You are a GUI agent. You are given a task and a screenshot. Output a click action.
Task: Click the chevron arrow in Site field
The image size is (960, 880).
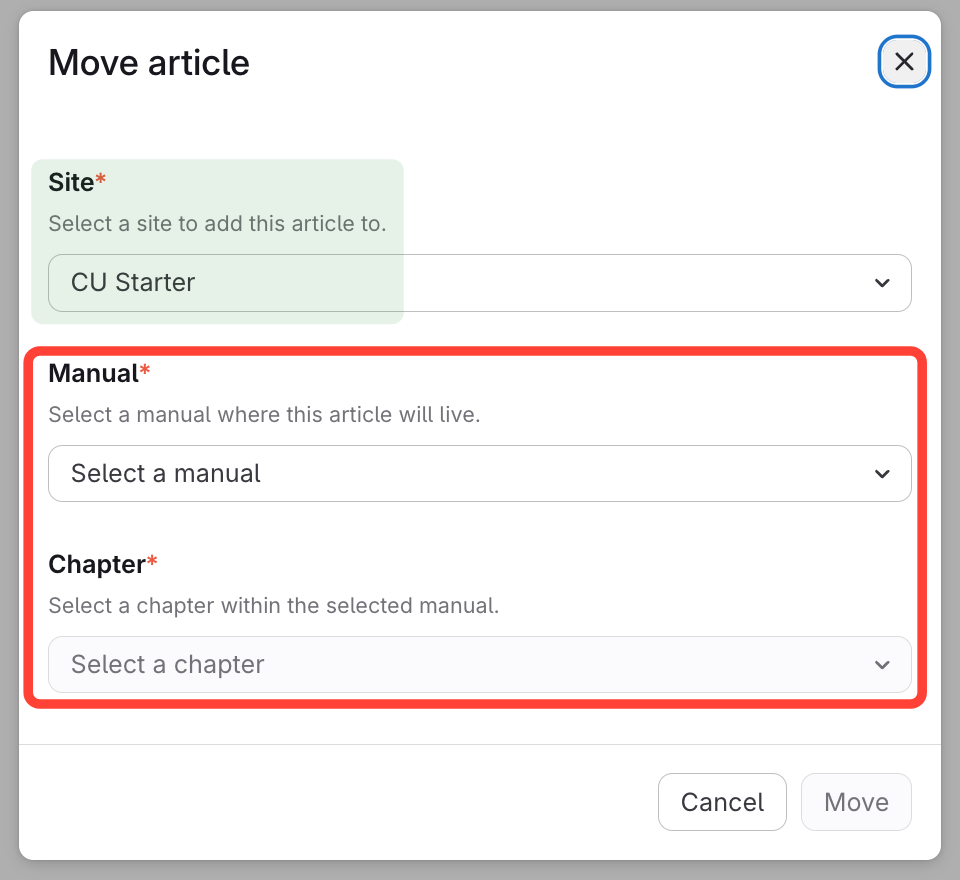[x=882, y=283]
